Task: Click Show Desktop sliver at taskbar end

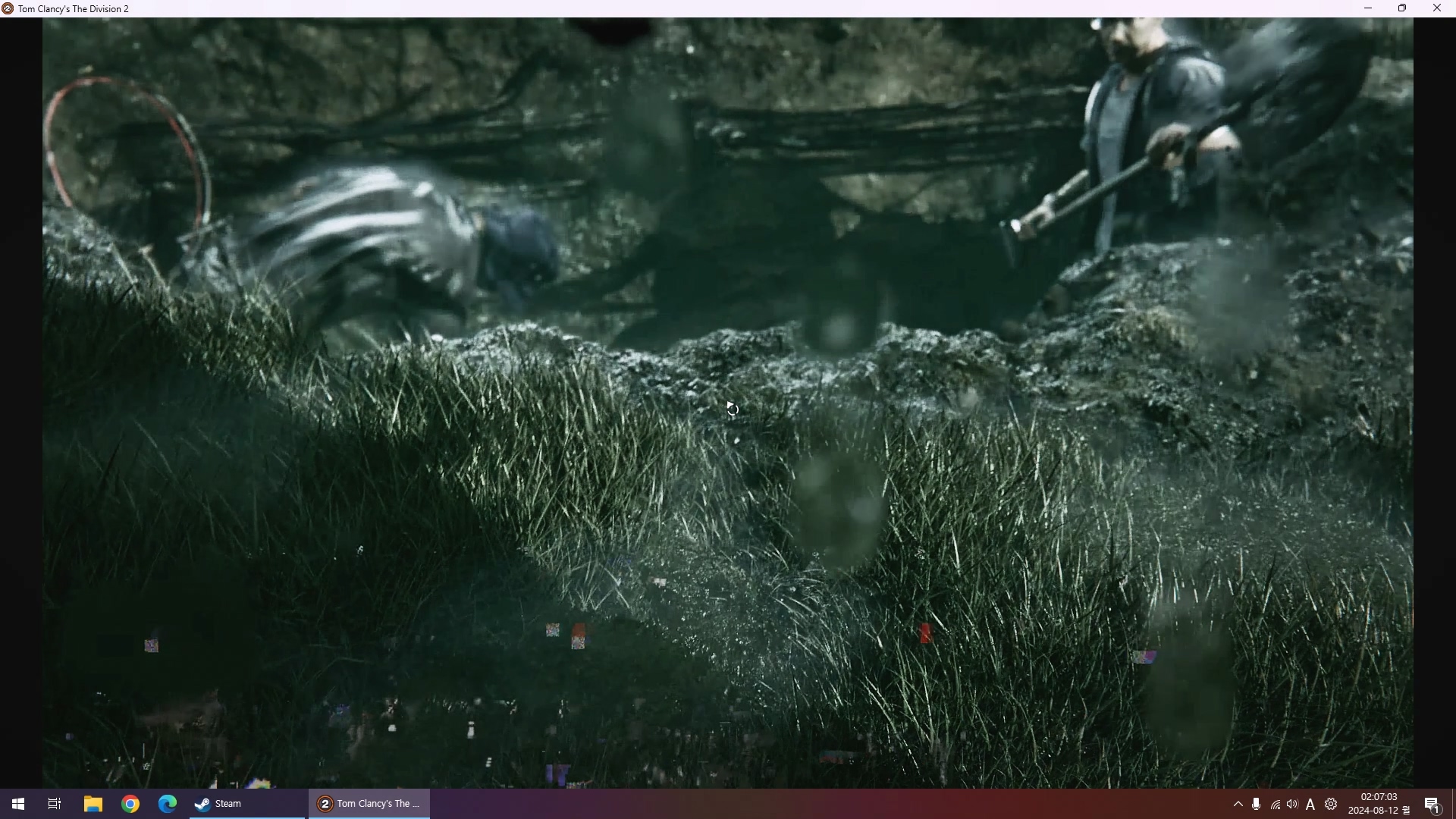Action: coord(1453,804)
